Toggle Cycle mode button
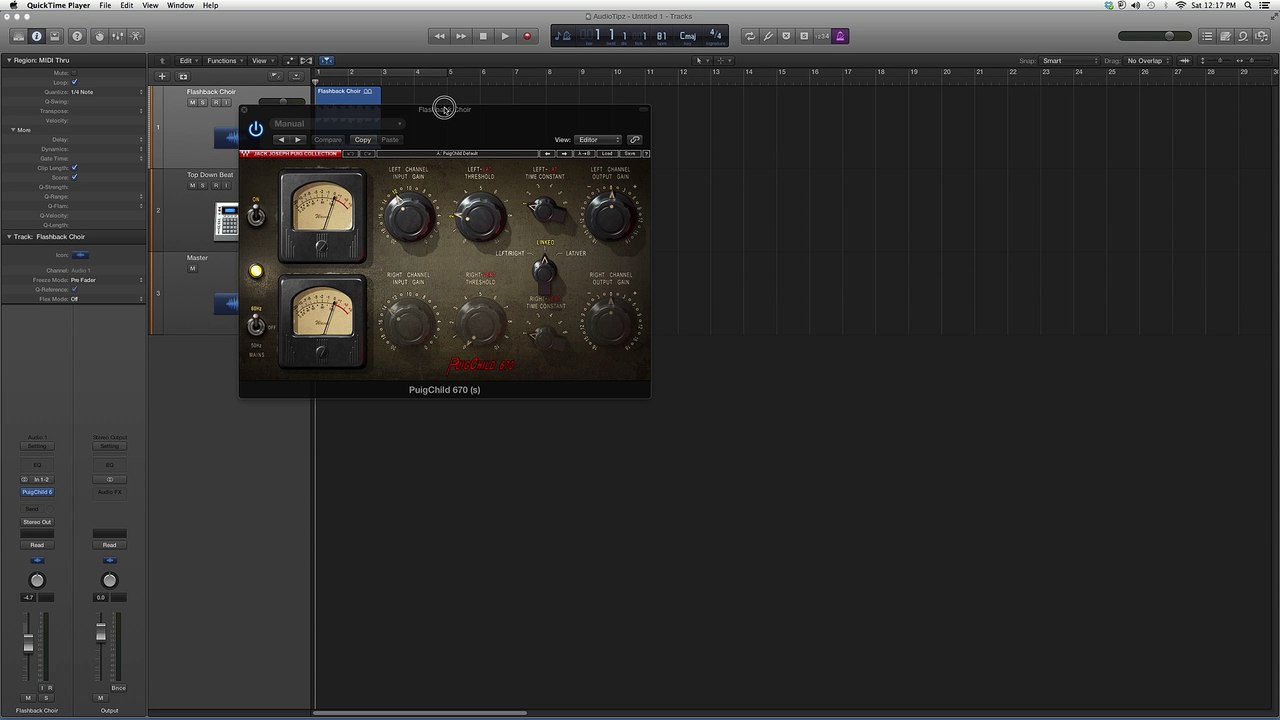Viewport: 1280px width, 720px height. (750, 36)
